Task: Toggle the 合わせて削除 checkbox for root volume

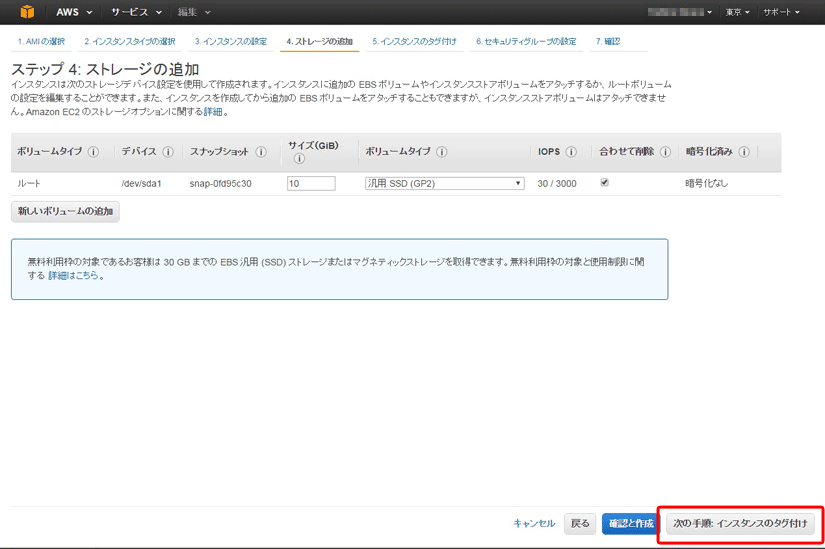Action: click(x=604, y=183)
